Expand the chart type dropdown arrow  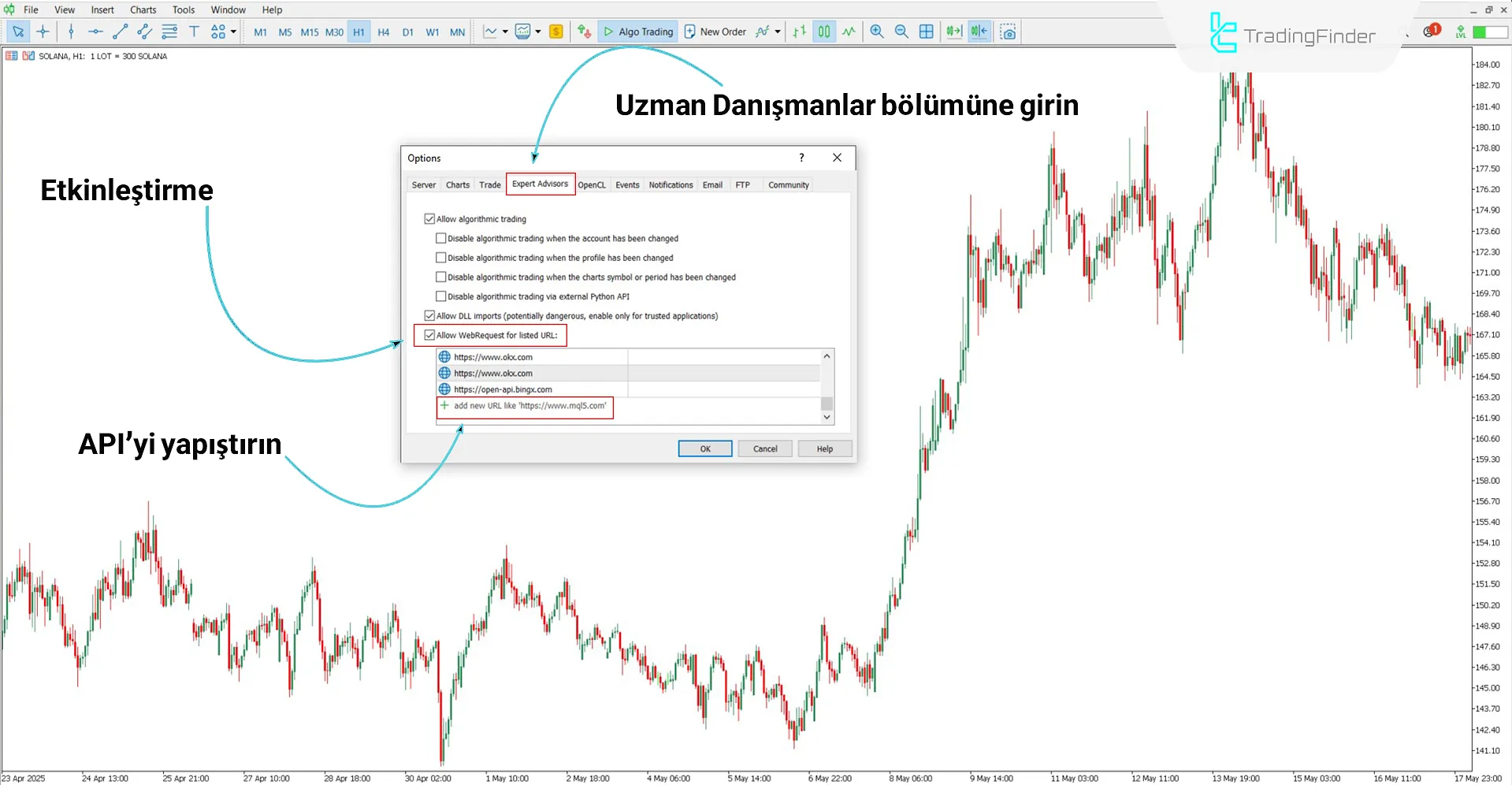505,32
